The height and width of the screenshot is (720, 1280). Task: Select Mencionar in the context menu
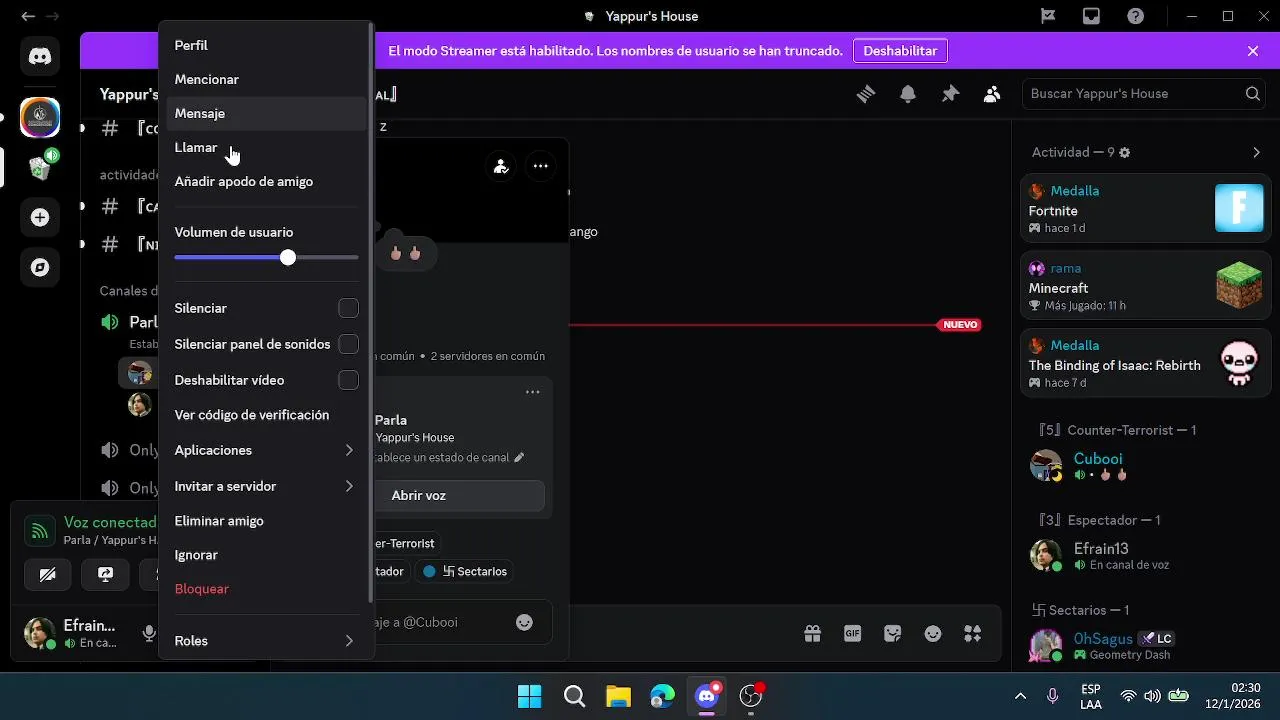tap(266, 79)
